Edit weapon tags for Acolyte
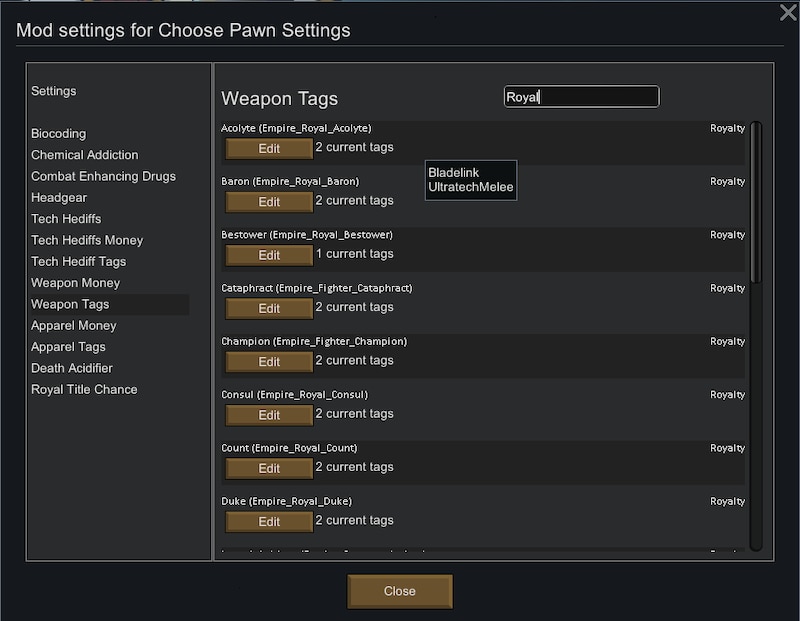The image size is (800, 621). [x=269, y=148]
